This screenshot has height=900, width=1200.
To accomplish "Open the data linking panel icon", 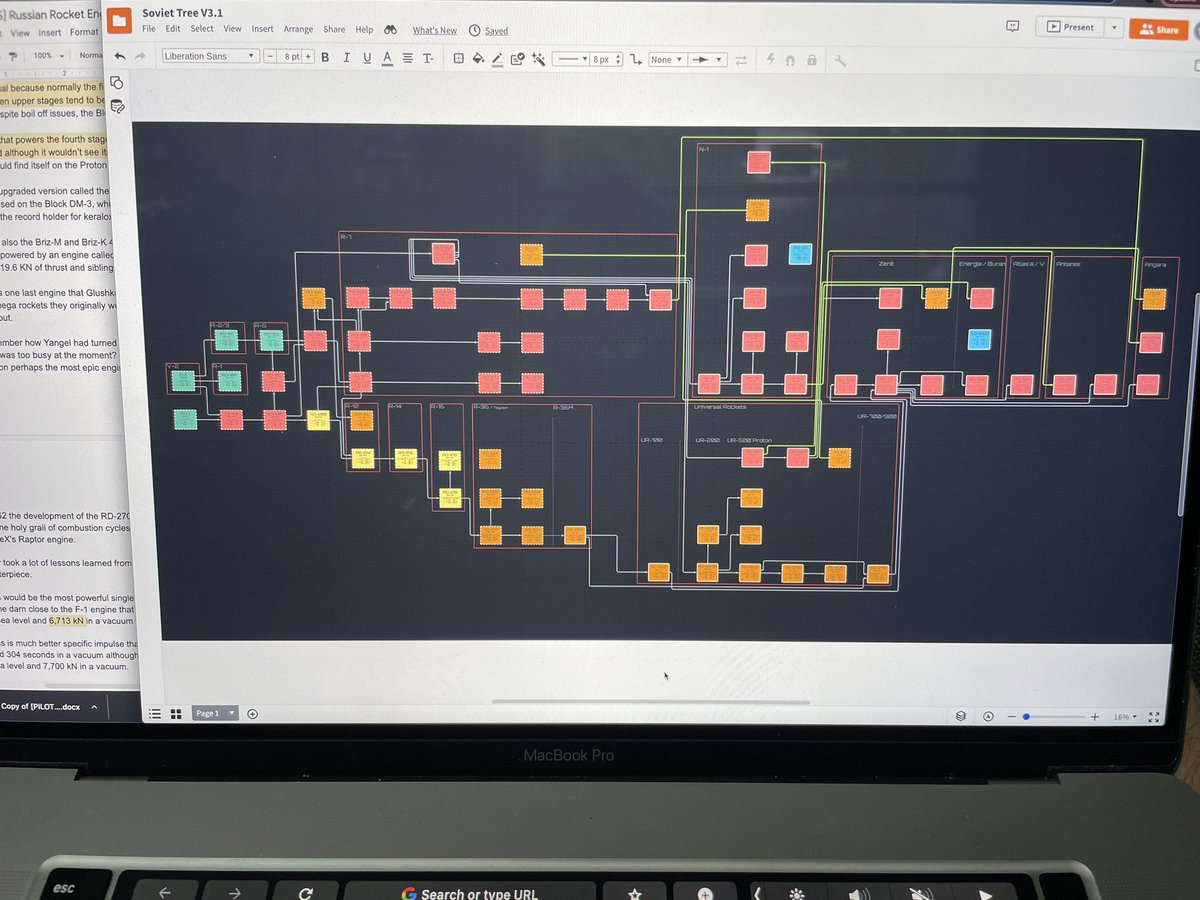I will click(117, 106).
